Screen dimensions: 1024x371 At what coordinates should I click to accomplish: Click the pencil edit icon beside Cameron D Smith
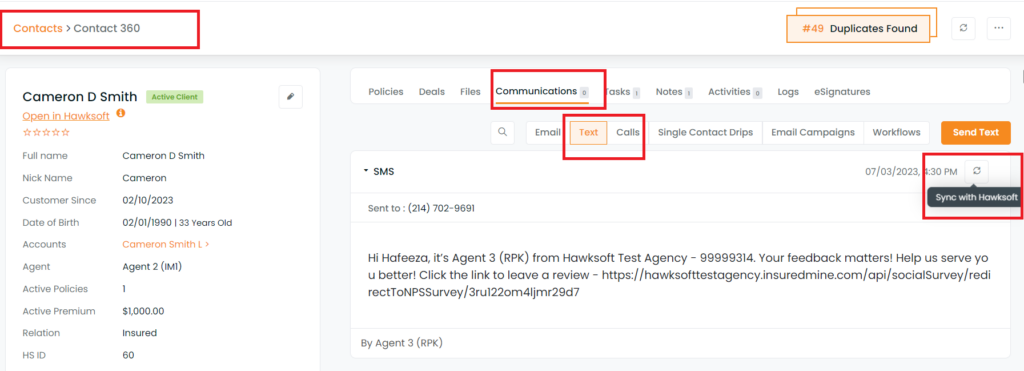point(291,97)
